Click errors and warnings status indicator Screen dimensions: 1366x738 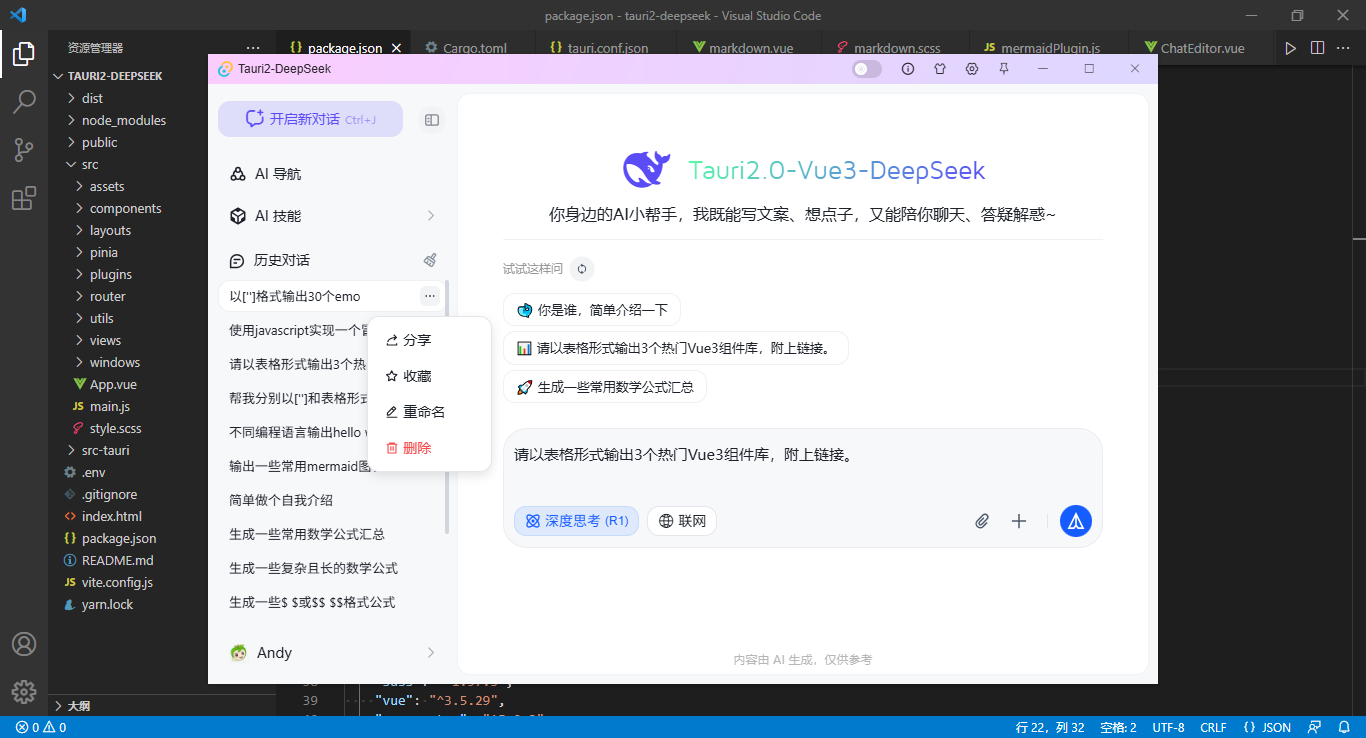(x=41, y=727)
